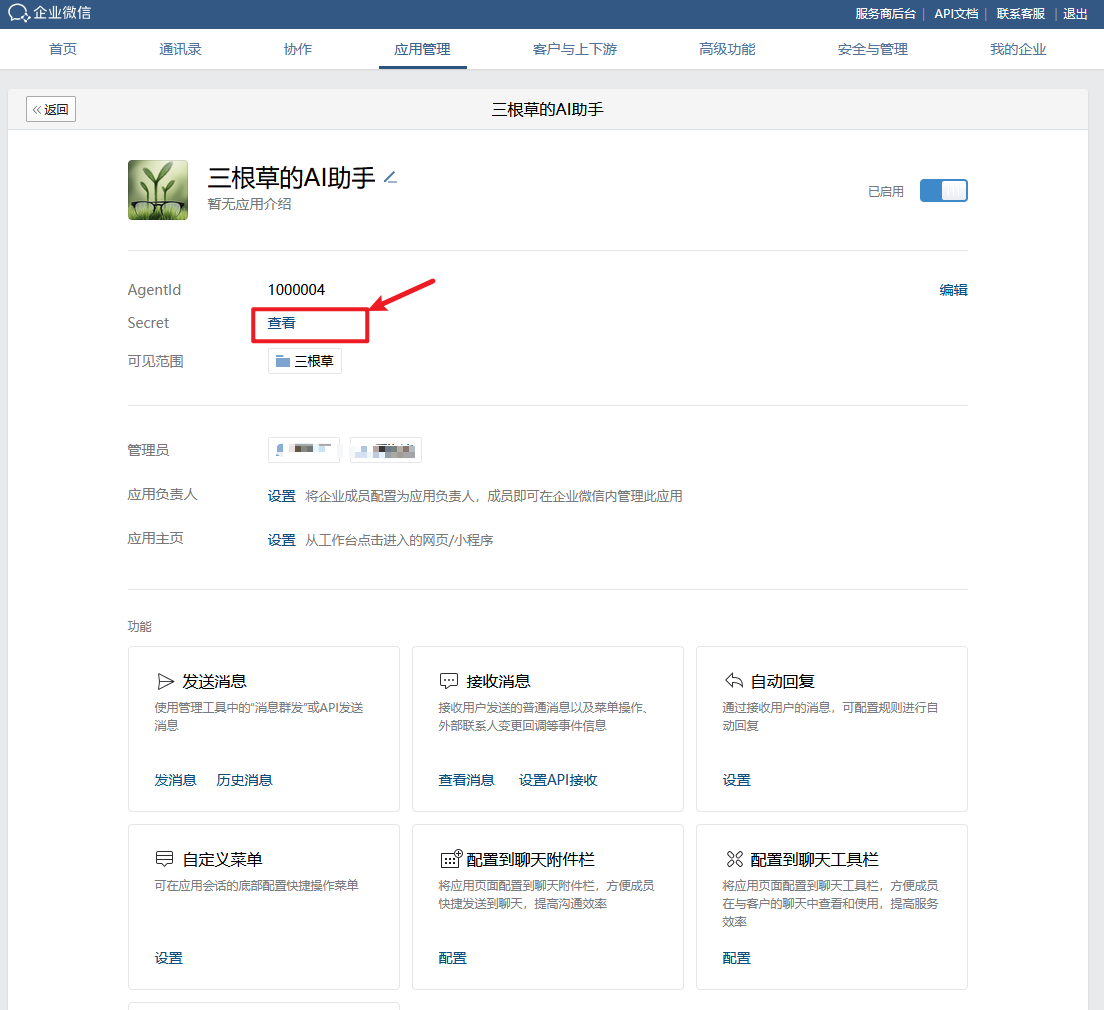
Task: Click the 配置到聊天工具栏 icon
Action: point(734,859)
